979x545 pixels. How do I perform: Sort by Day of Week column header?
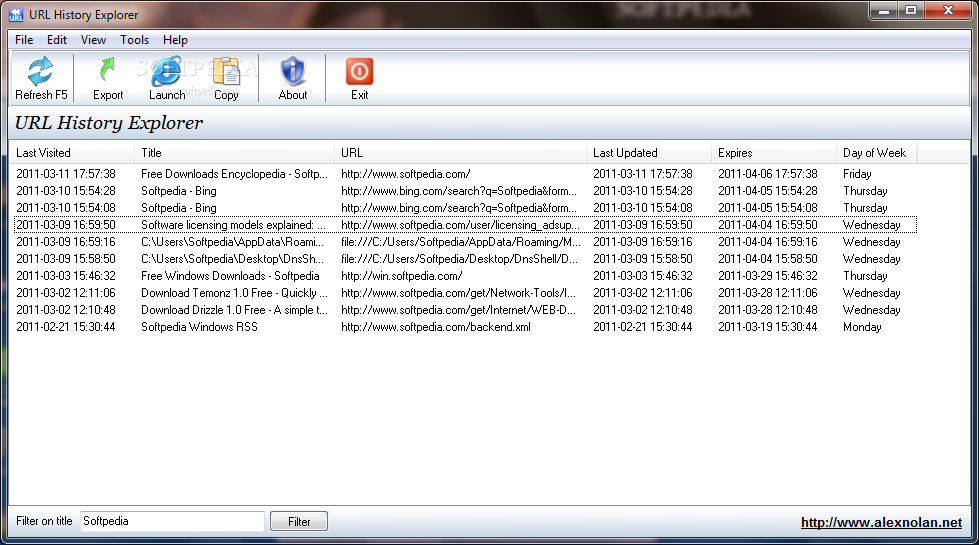(x=877, y=153)
